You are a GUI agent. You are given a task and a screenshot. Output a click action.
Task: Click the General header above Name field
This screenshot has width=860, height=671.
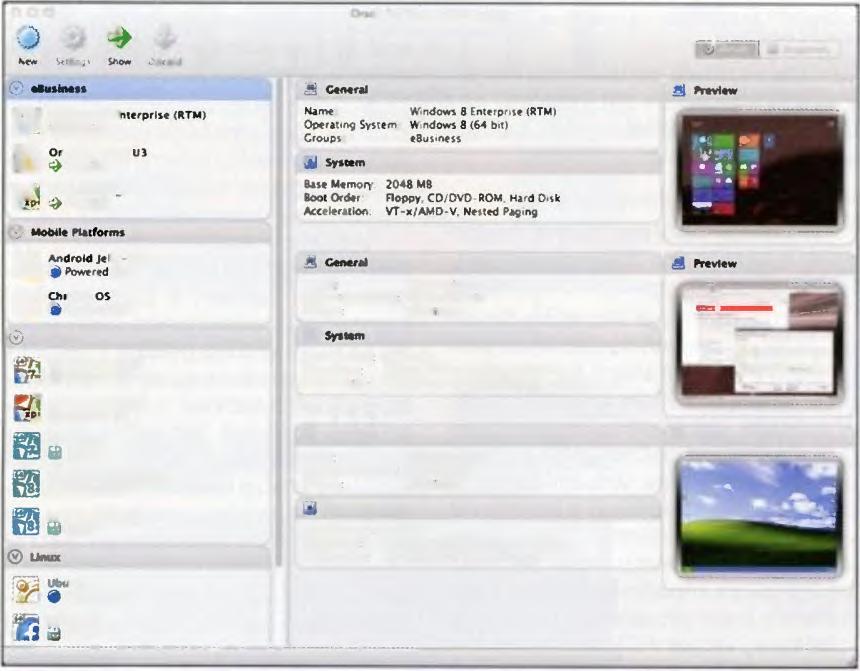[346, 89]
